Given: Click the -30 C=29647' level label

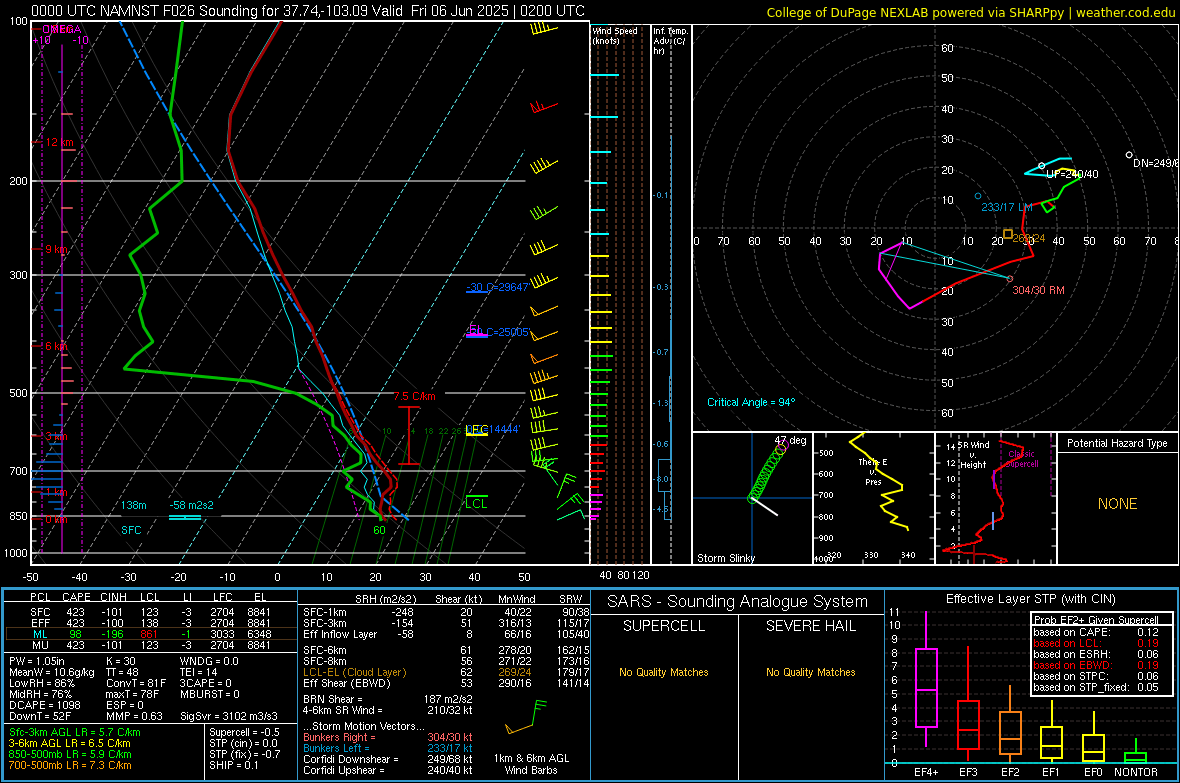Looking at the screenshot, I should [497, 287].
